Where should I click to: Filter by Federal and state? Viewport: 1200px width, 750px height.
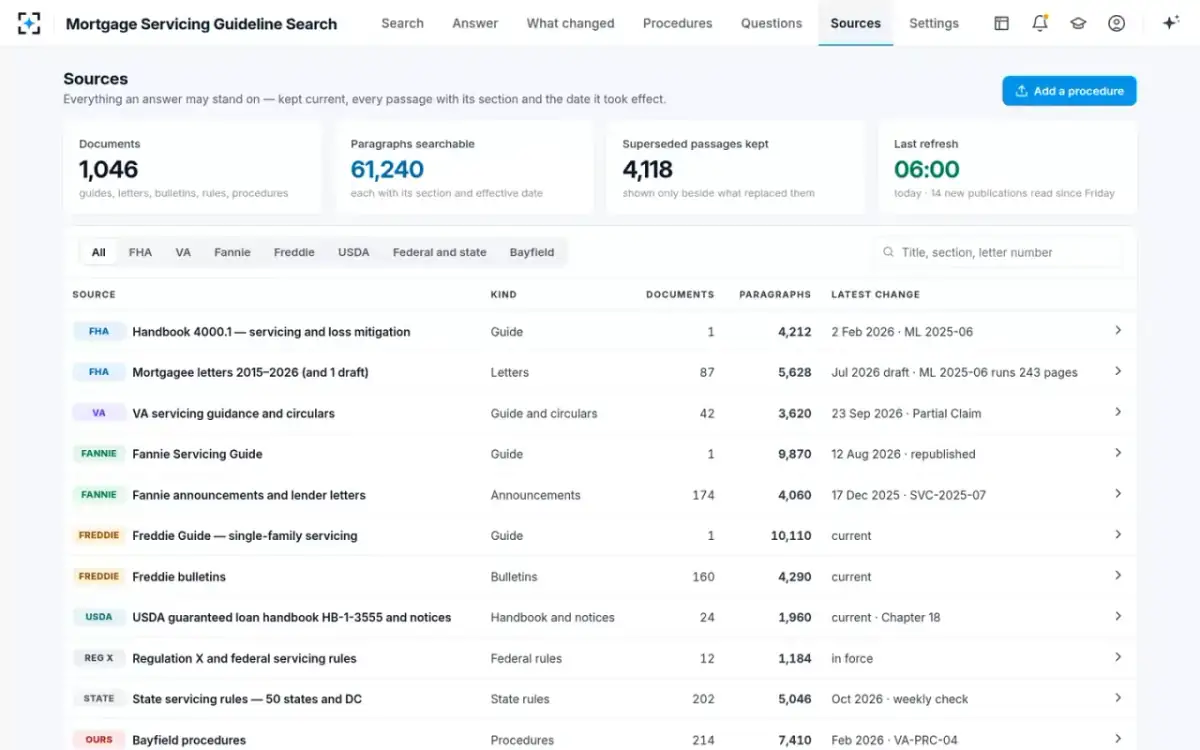439,252
